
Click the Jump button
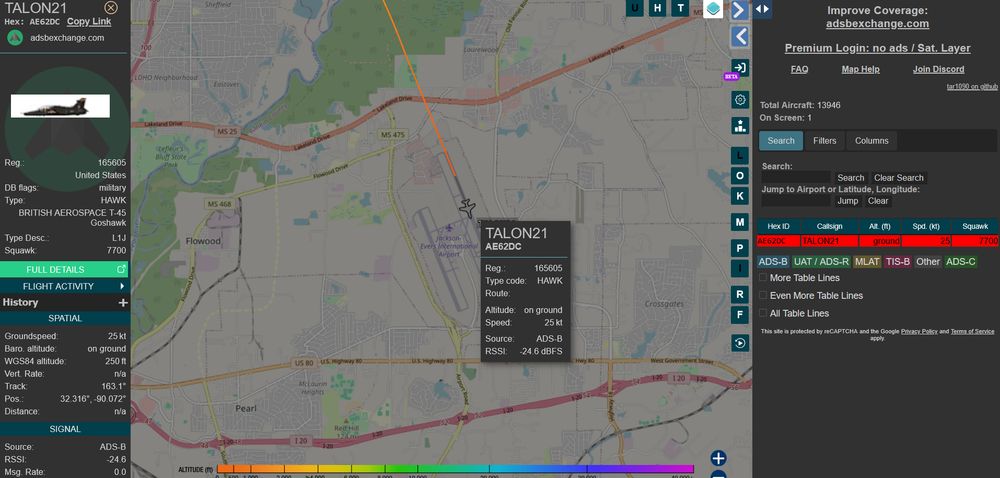pyautogui.click(x=848, y=201)
